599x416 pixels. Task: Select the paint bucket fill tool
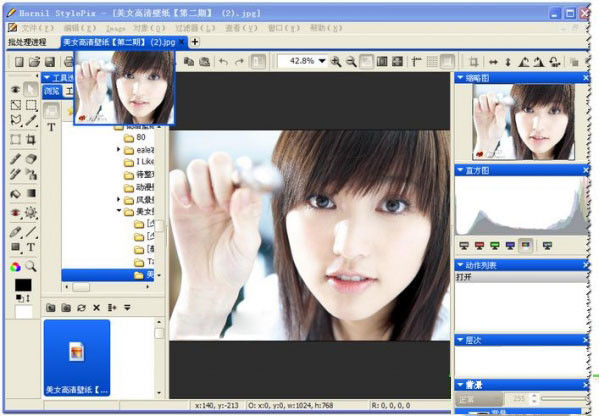16,193
